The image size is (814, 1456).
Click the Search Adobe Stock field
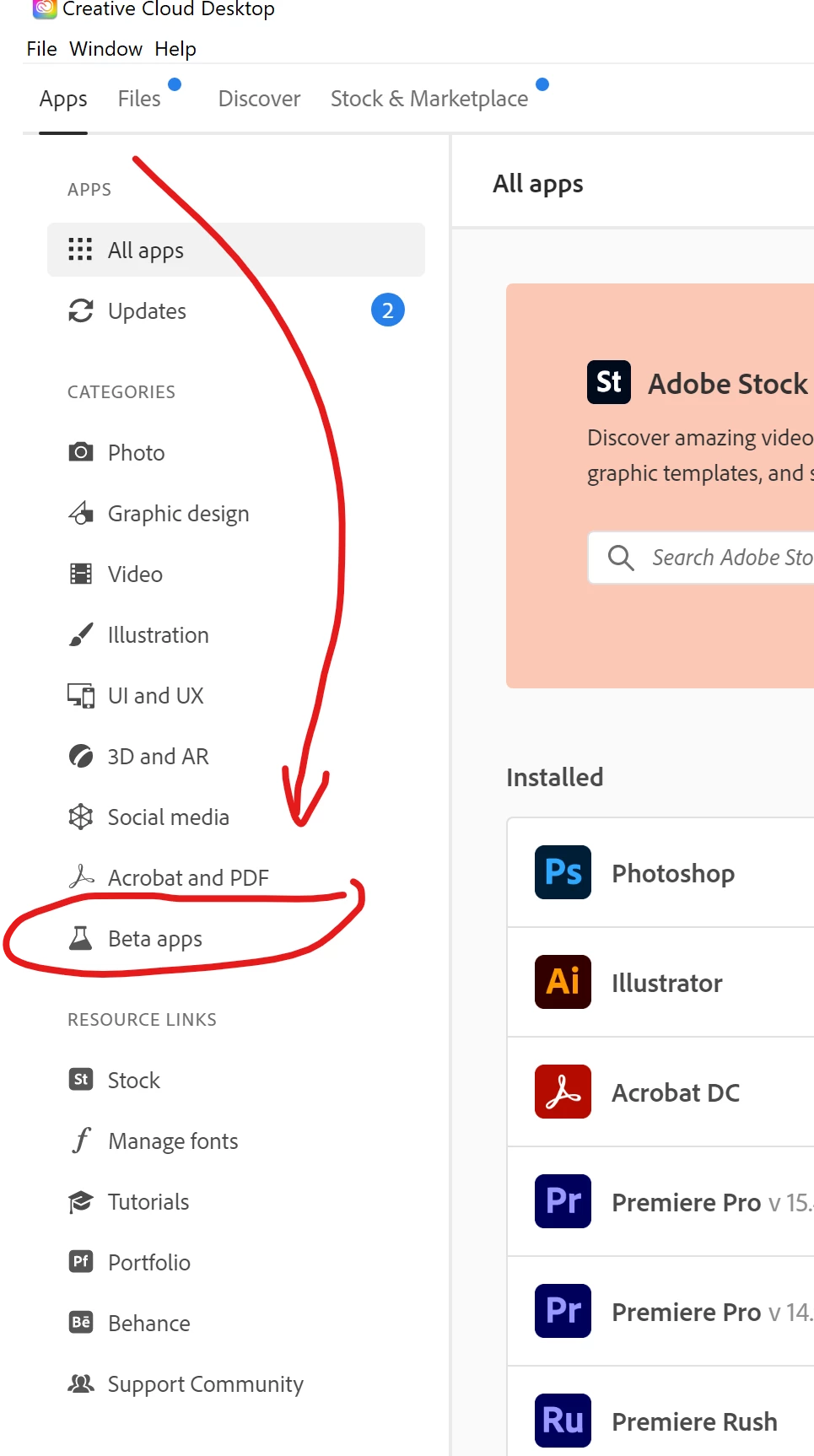coord(701,558)
